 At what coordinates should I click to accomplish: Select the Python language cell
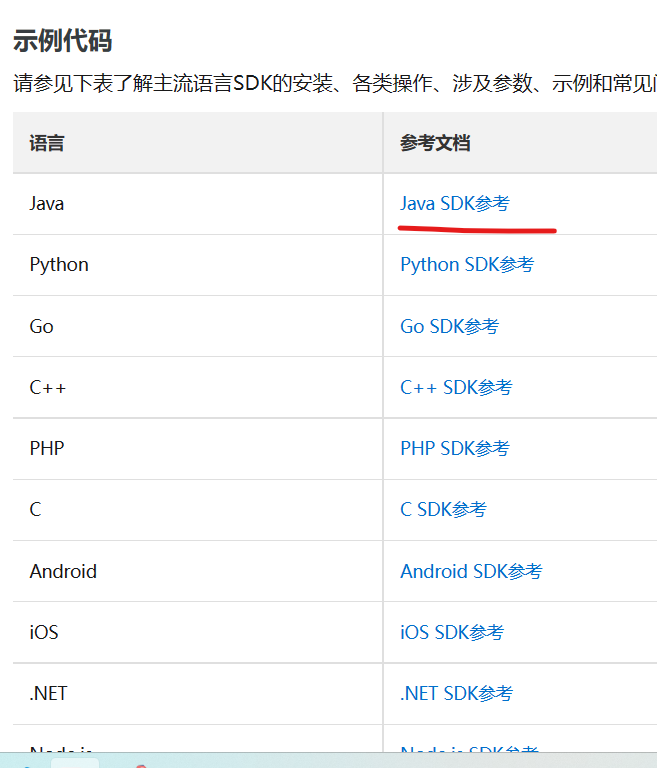click(x=59, y=265)
